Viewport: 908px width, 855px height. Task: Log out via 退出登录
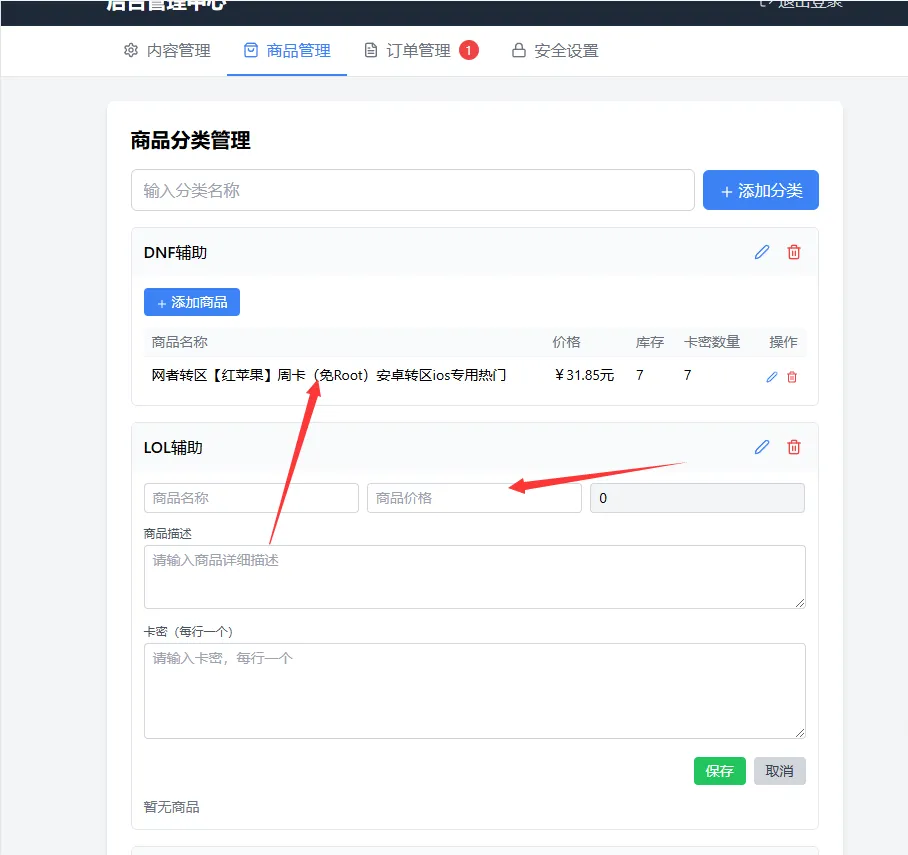pos(800,4)
